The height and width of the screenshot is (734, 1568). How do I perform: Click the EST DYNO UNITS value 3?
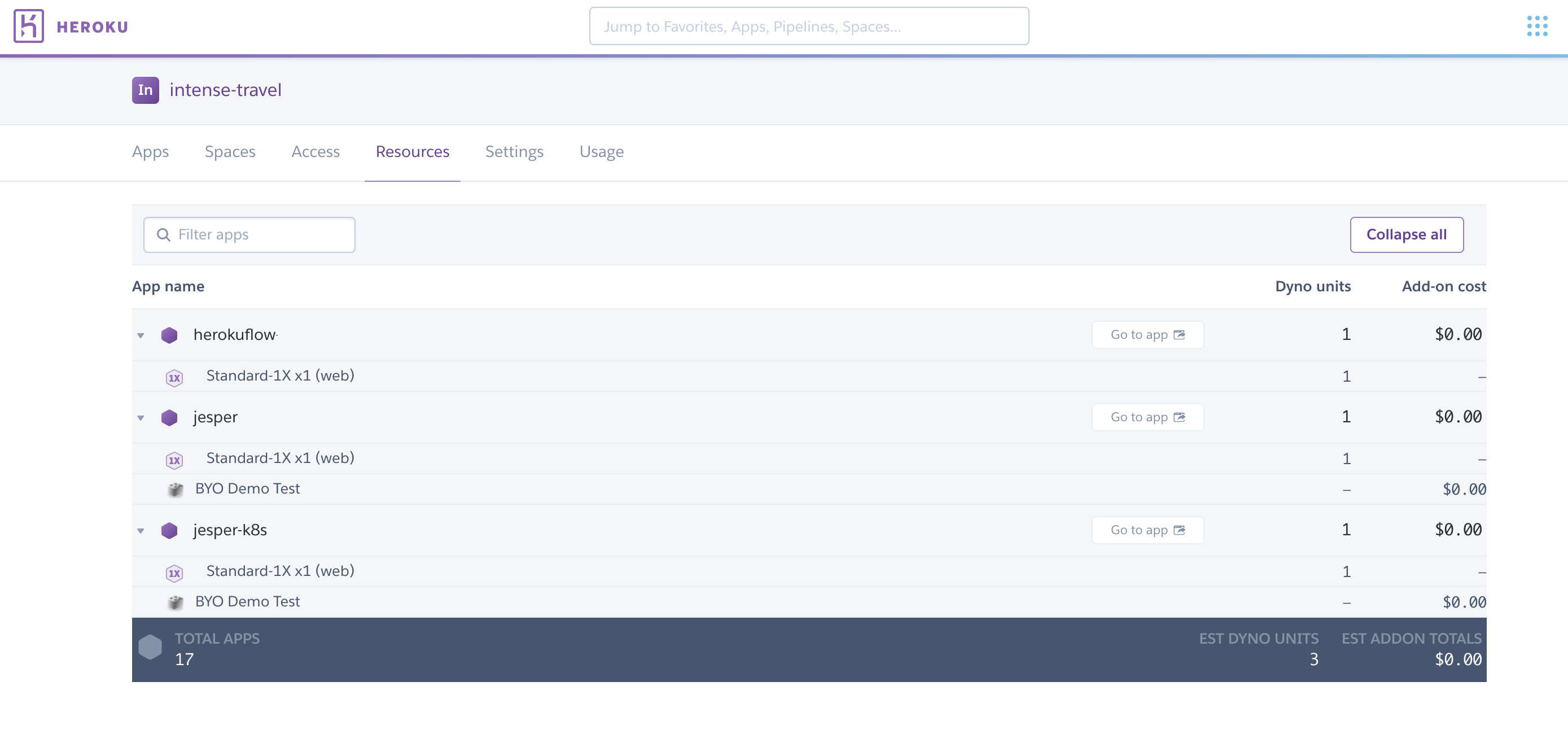point(1314,659)
